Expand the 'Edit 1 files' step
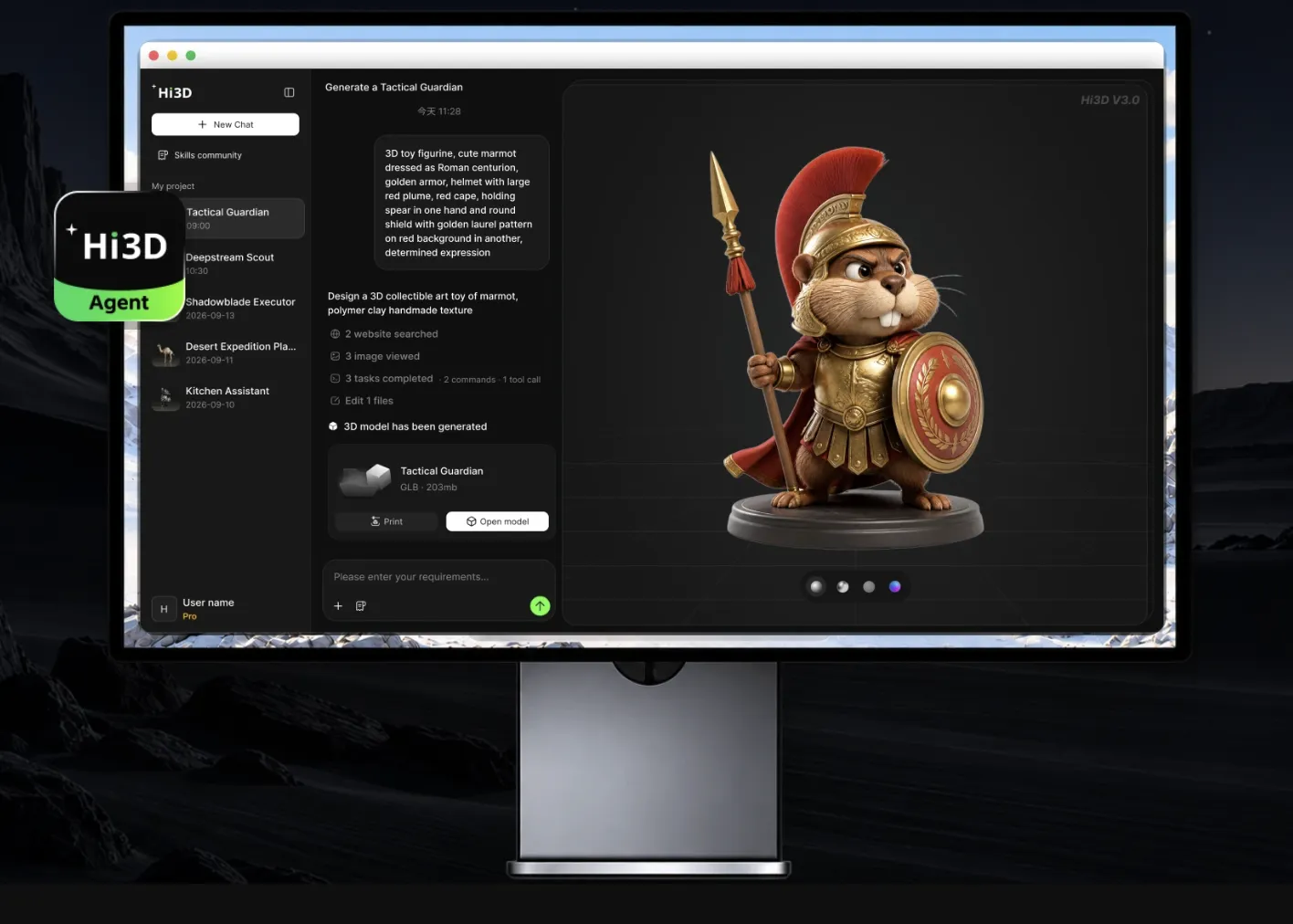 click(362, 401)
